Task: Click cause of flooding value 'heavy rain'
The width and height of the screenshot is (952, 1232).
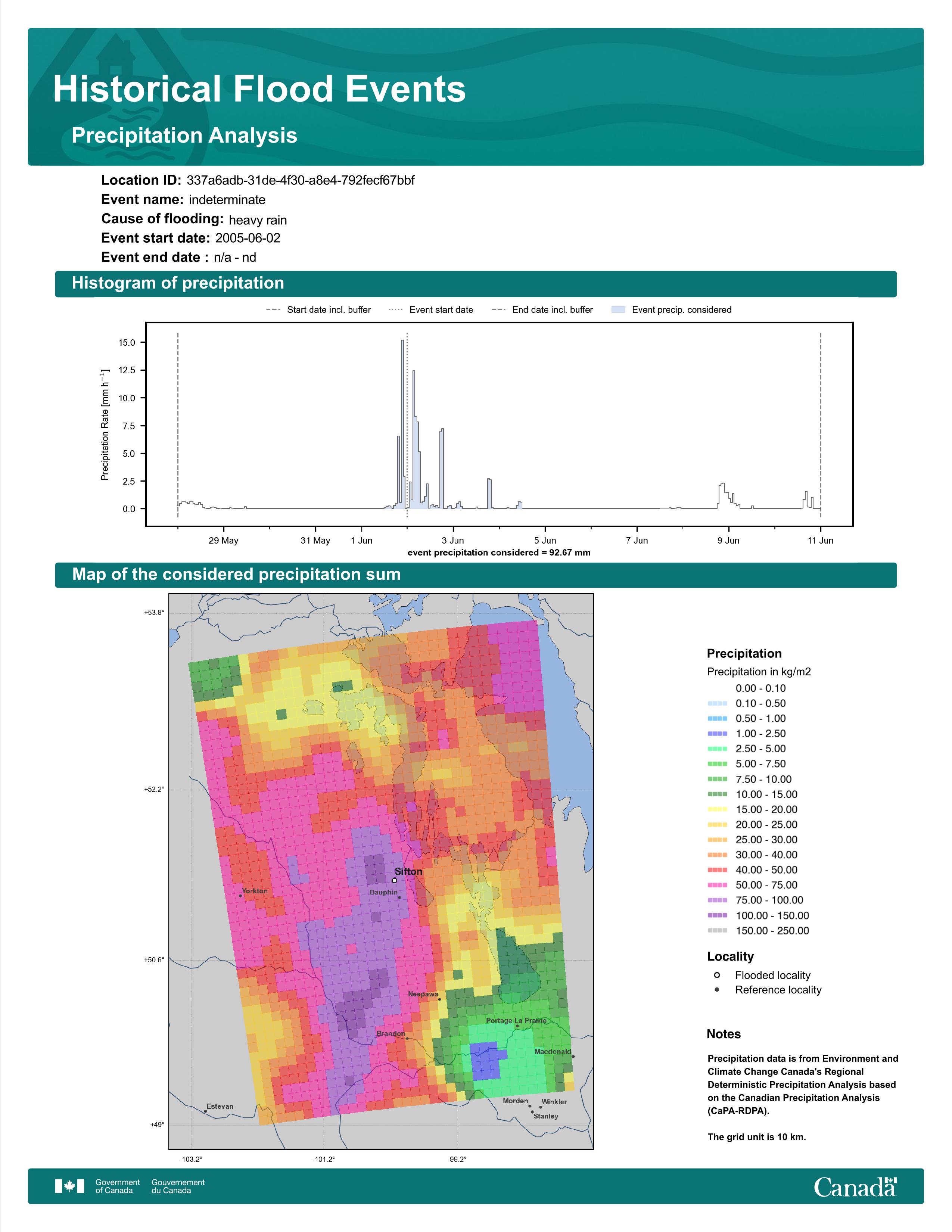Action: pyautogui.click(x=258, y=220)
